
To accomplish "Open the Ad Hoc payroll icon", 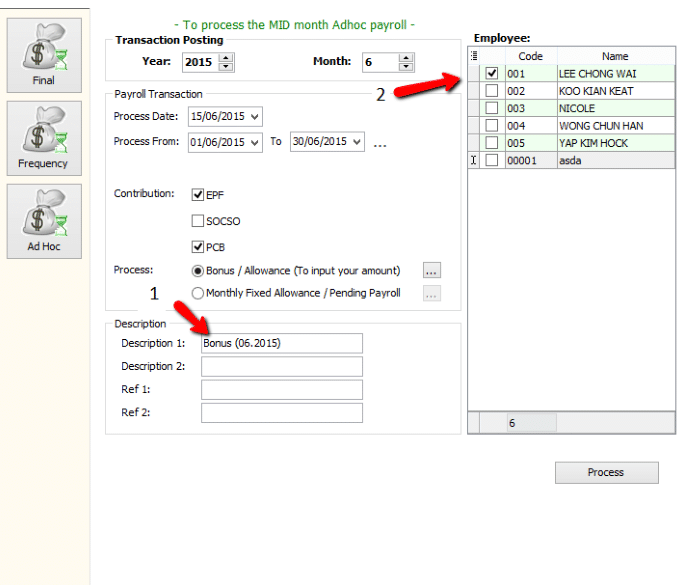I will pyautogui.click(x=44, y=220).
